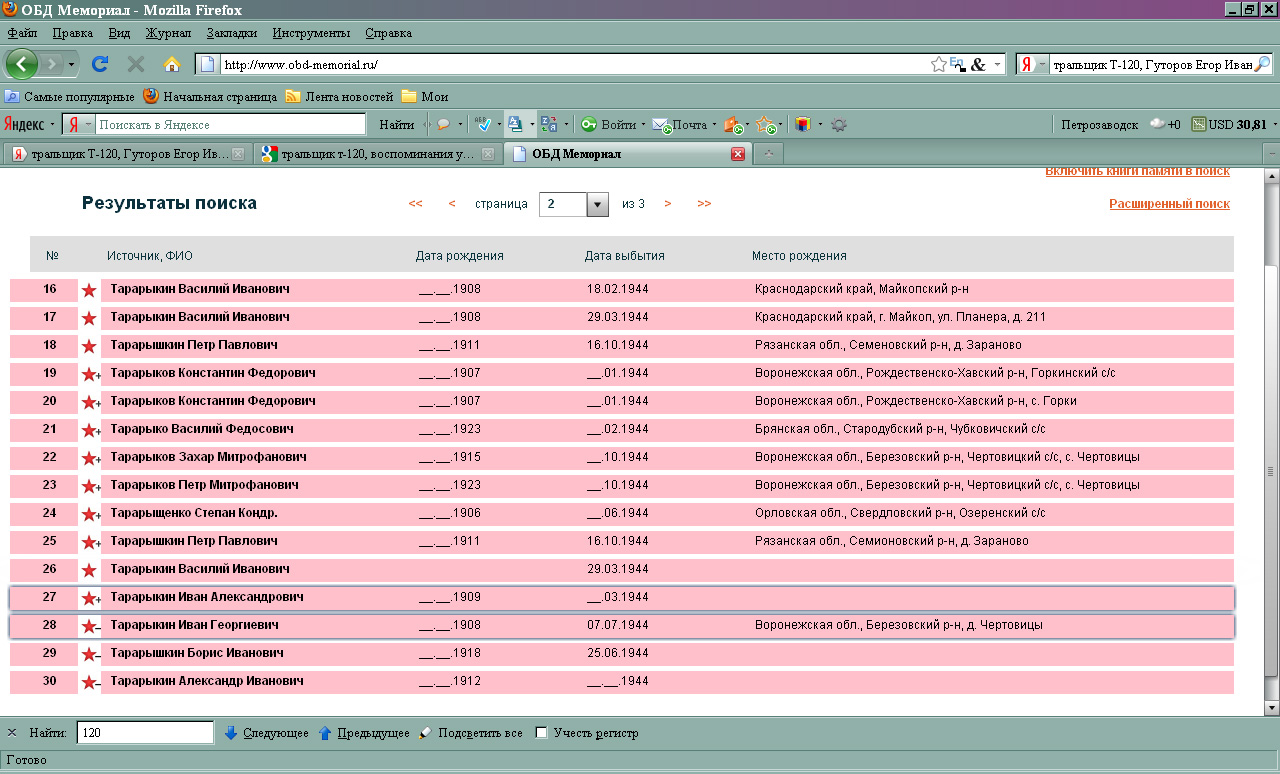1280x774 pixels.
Task: Click the browser Back arrow button
Action: point(22,64)
